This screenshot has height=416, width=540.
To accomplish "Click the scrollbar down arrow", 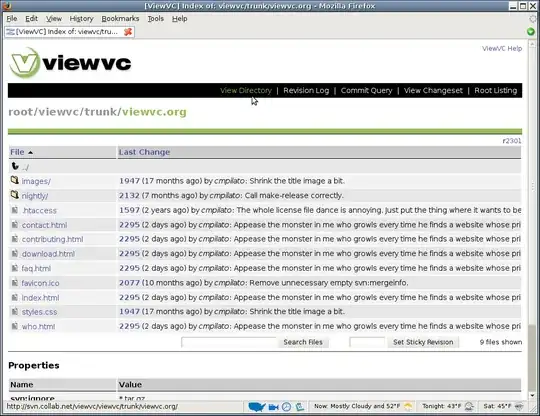I will point(532,396).
